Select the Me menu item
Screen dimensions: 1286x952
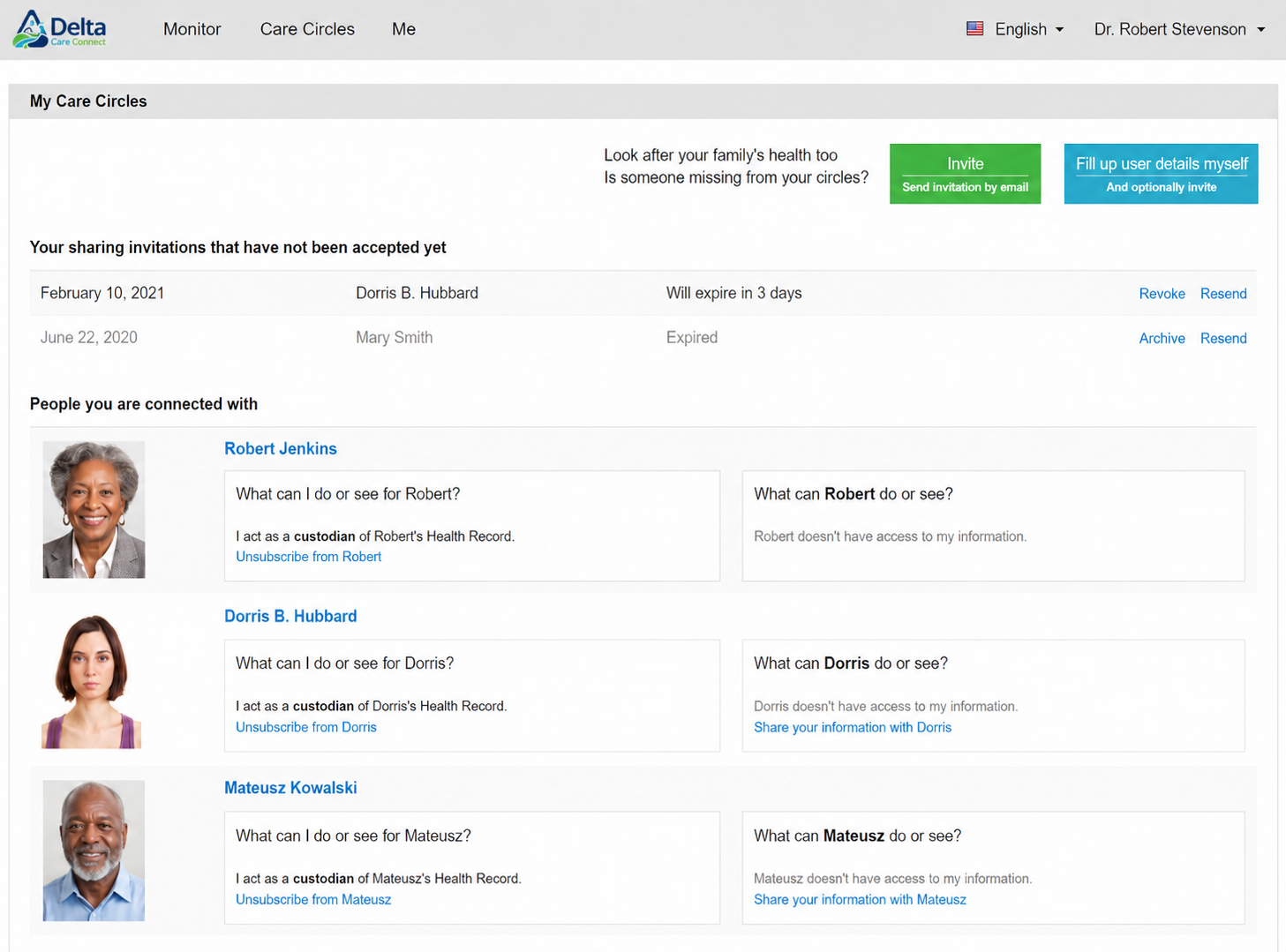point(403,29)
